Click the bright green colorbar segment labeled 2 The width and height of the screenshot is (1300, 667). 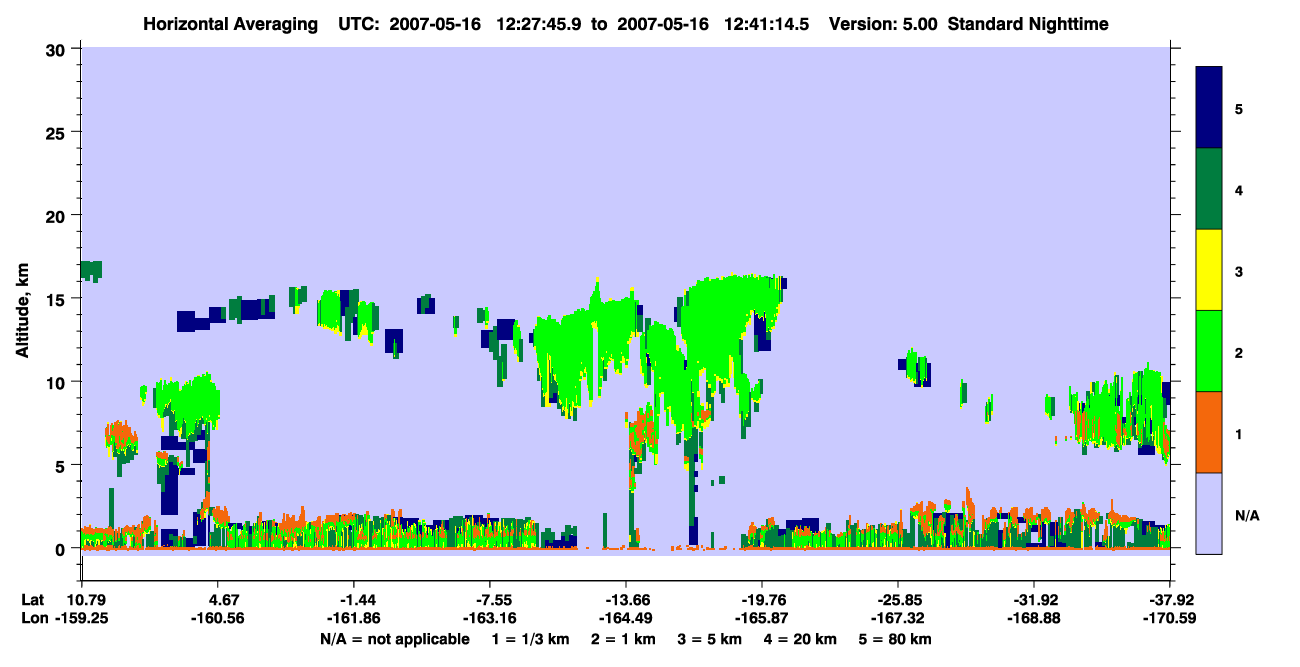point(1209,350)
